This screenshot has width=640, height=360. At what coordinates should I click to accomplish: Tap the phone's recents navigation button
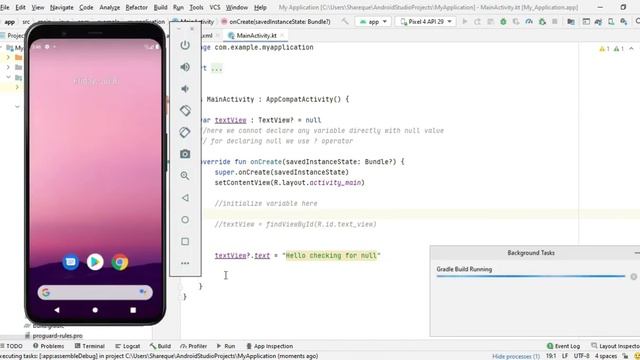point(133,310)
